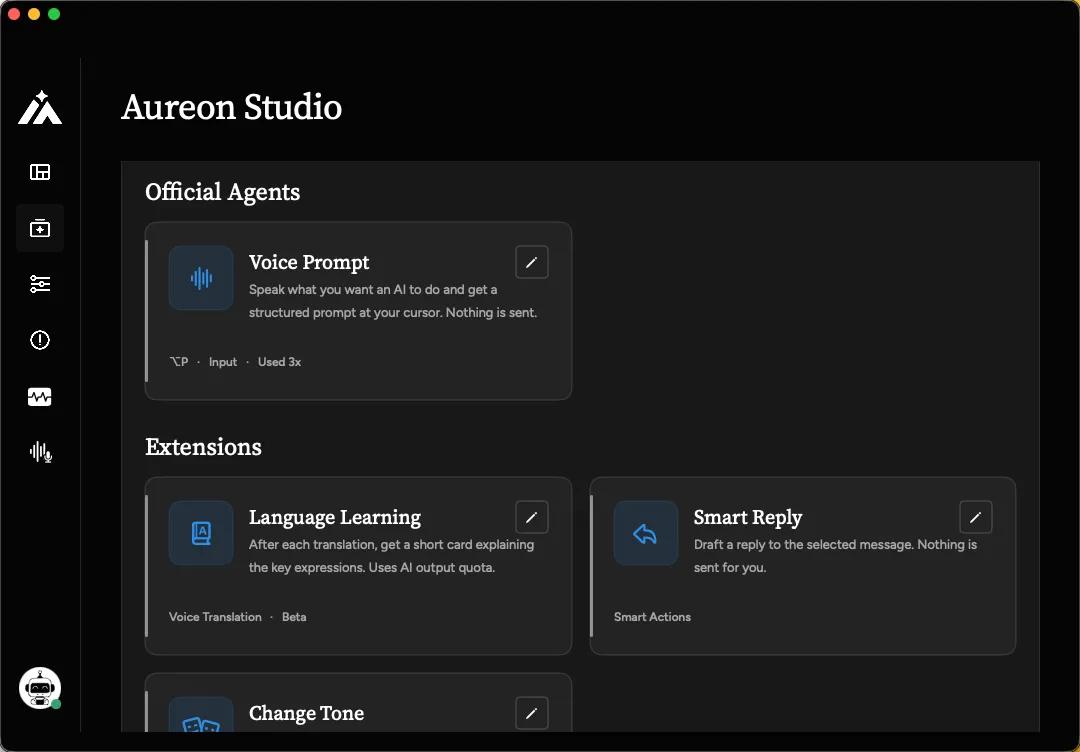Open the Smart Reply card title

747,517
